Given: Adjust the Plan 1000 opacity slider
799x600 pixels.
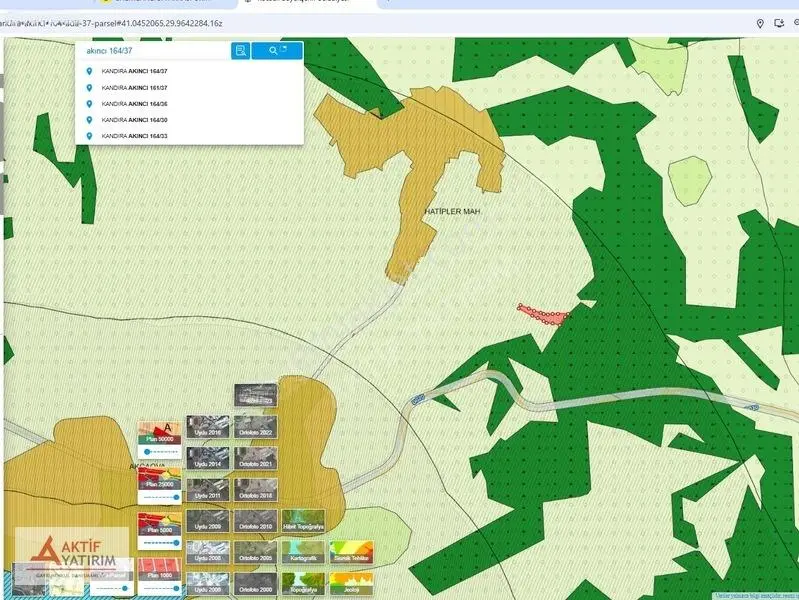Looking at the screenshot, I should (x=161, y=588).
